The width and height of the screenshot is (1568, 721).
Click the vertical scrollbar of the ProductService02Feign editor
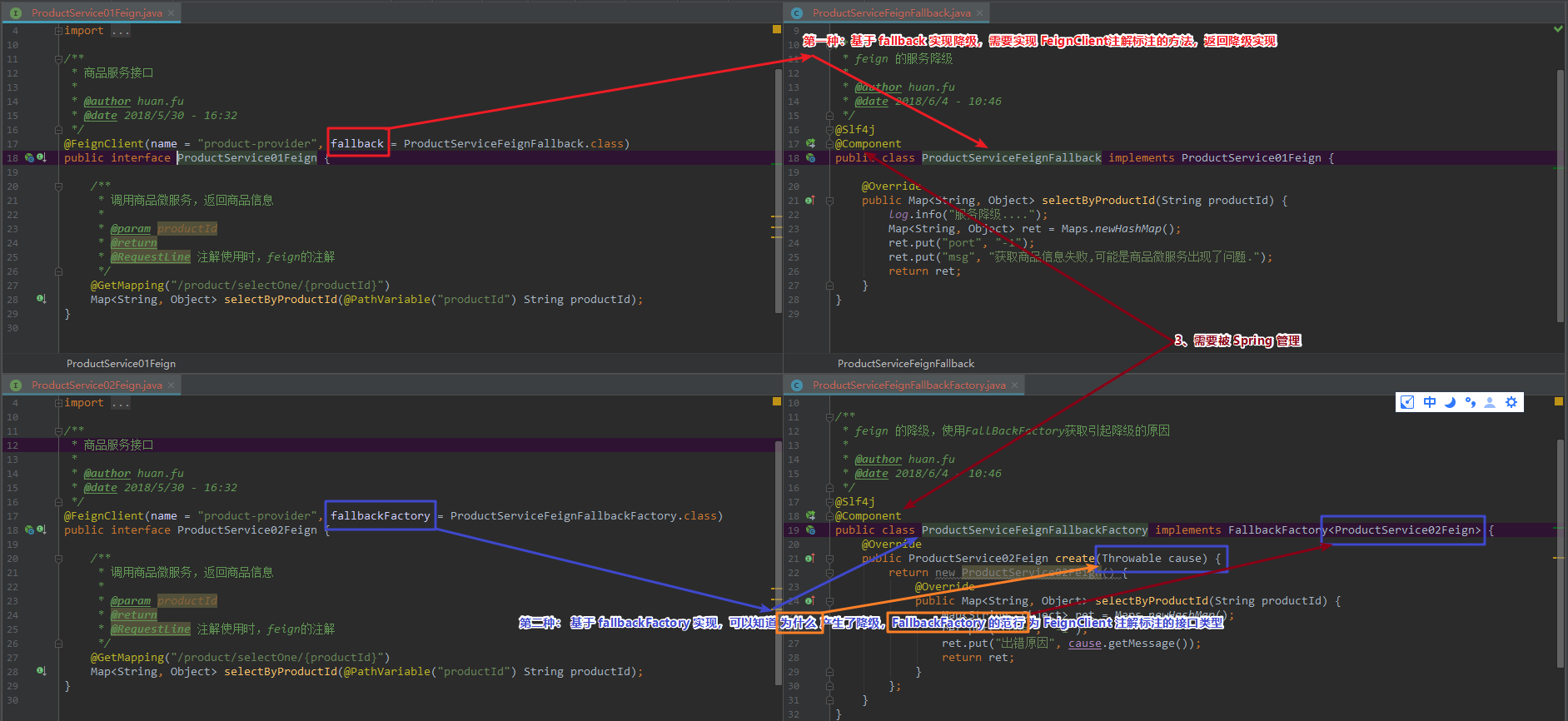tap(779, 564)
